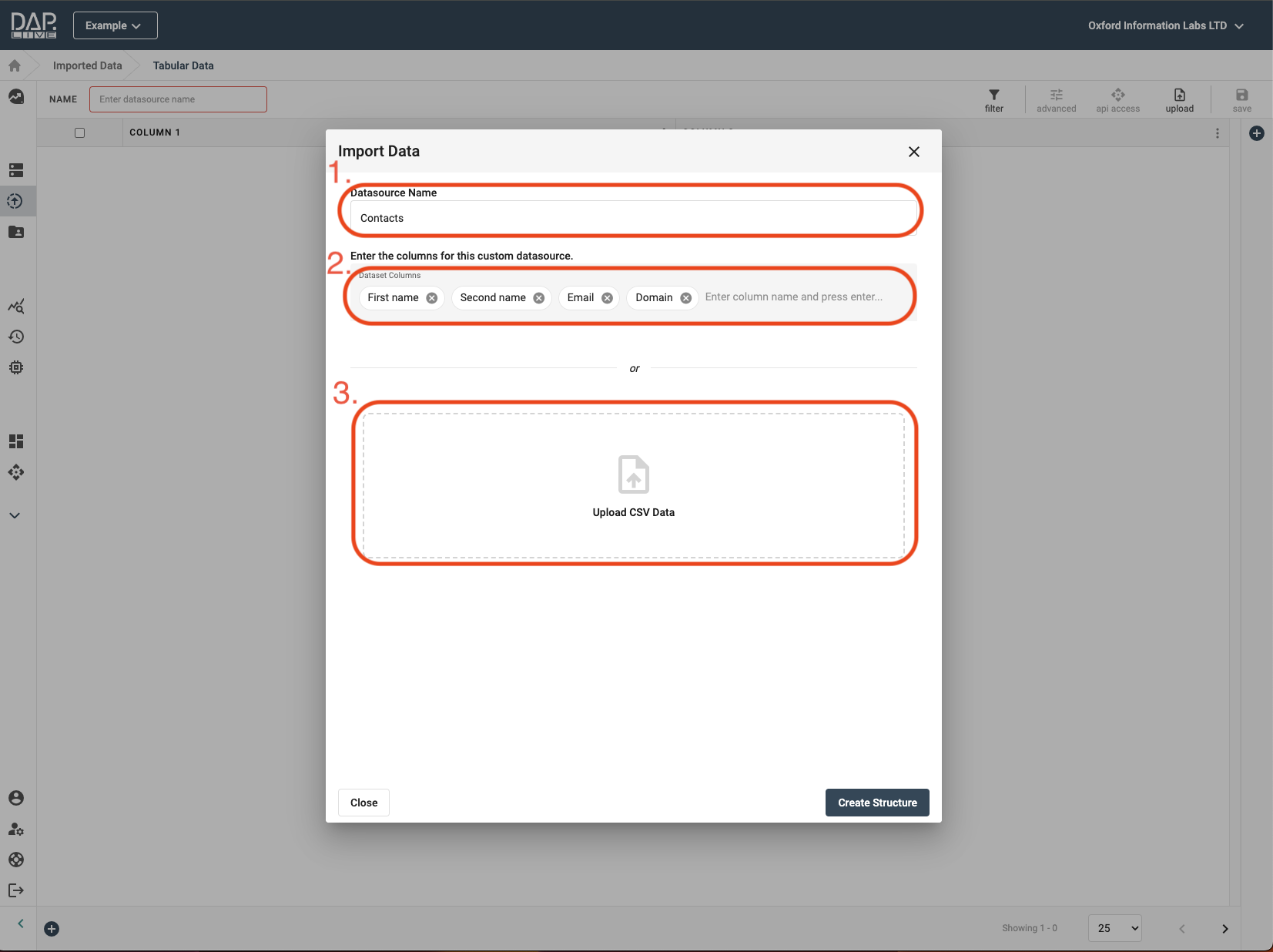
Task: Go to Imported Data breadcrumb
Action: pyautogui.click(x=87, y=65)
